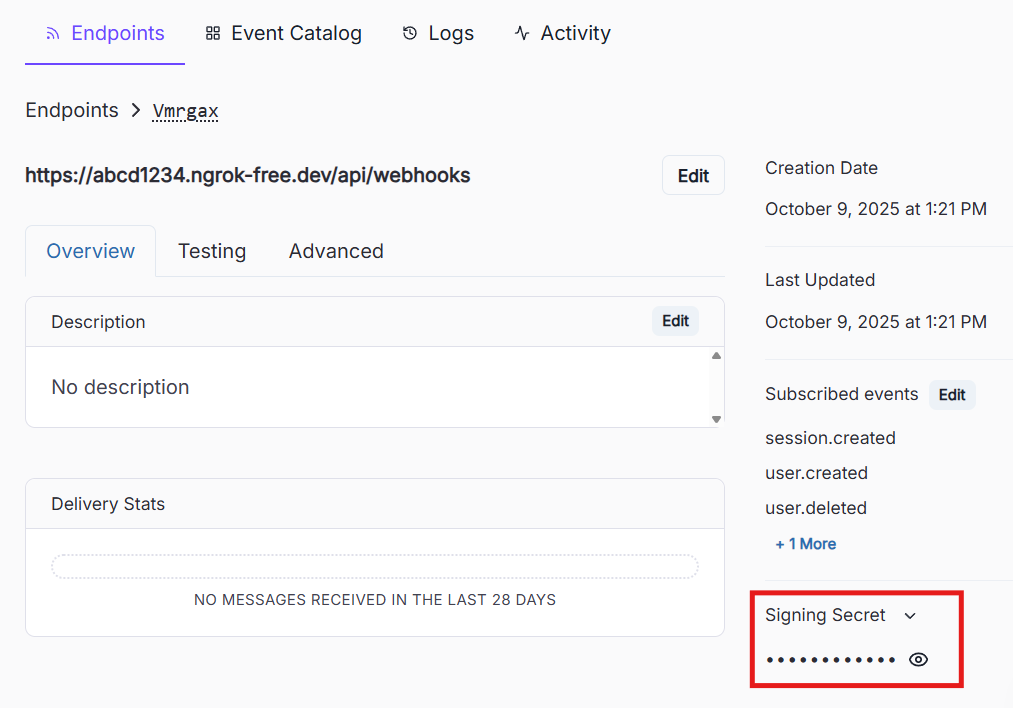Open the Advanced tab
This screenshot has height=708, width=1013.
click(x=336, y=251)
